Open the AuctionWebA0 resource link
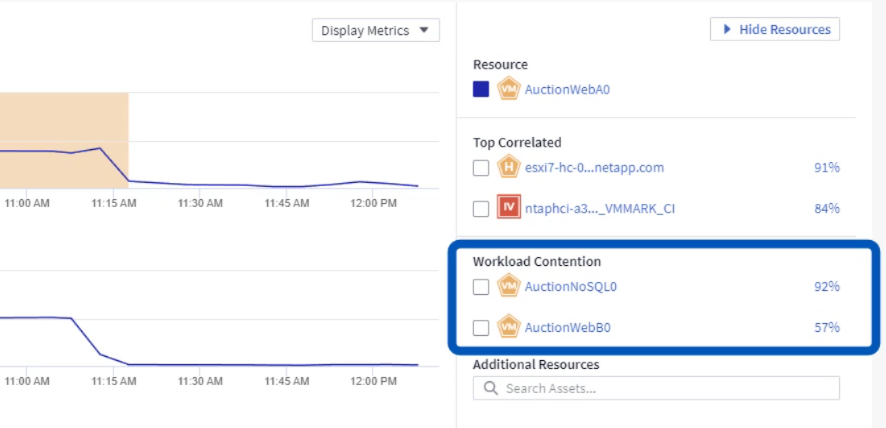The image size is (886, 428). point(567,89)
